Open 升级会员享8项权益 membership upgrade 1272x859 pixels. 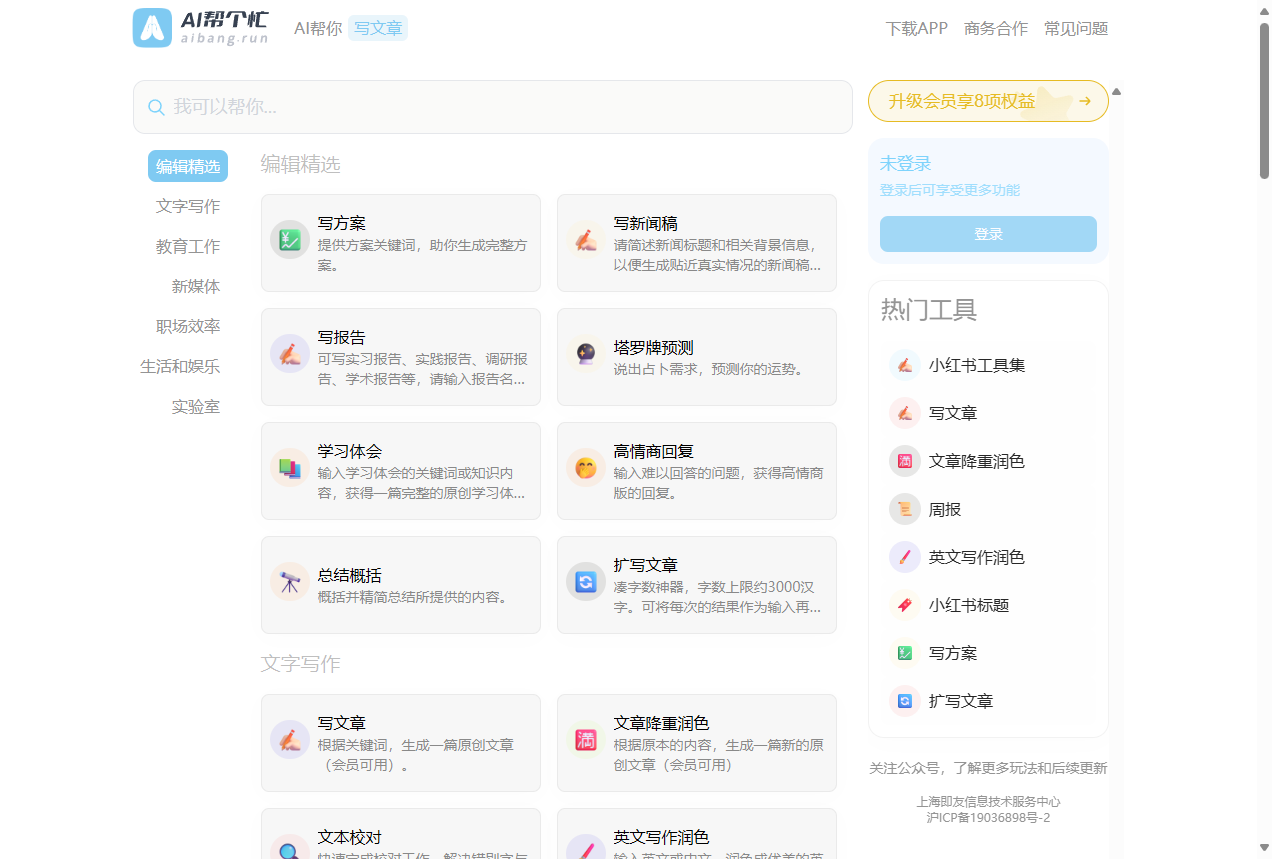click(x=987, y=101)
